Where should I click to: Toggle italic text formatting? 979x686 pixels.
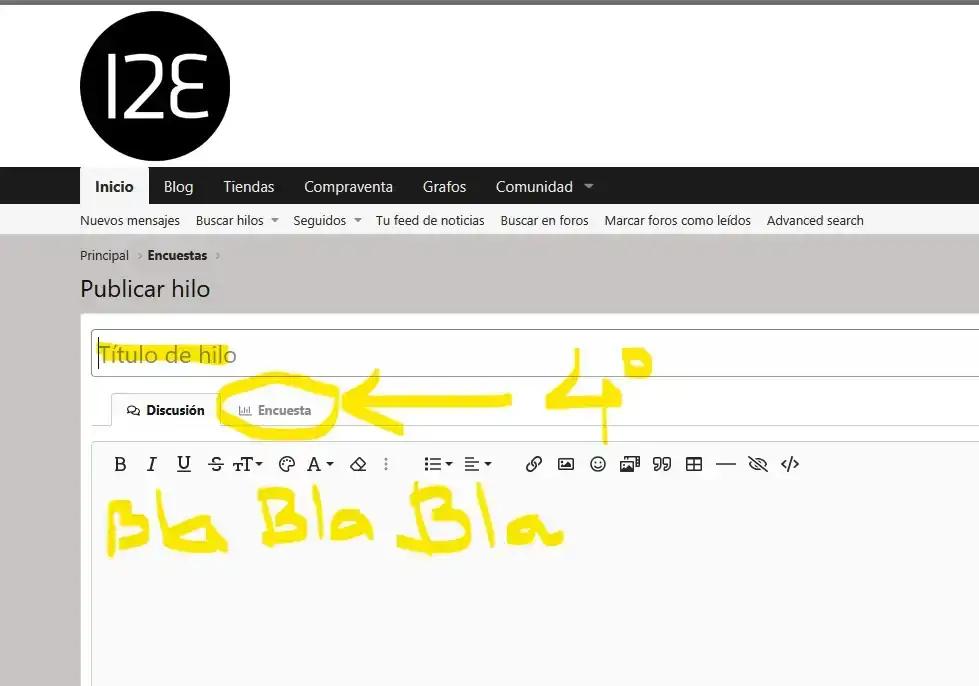(x=152, y=464)
